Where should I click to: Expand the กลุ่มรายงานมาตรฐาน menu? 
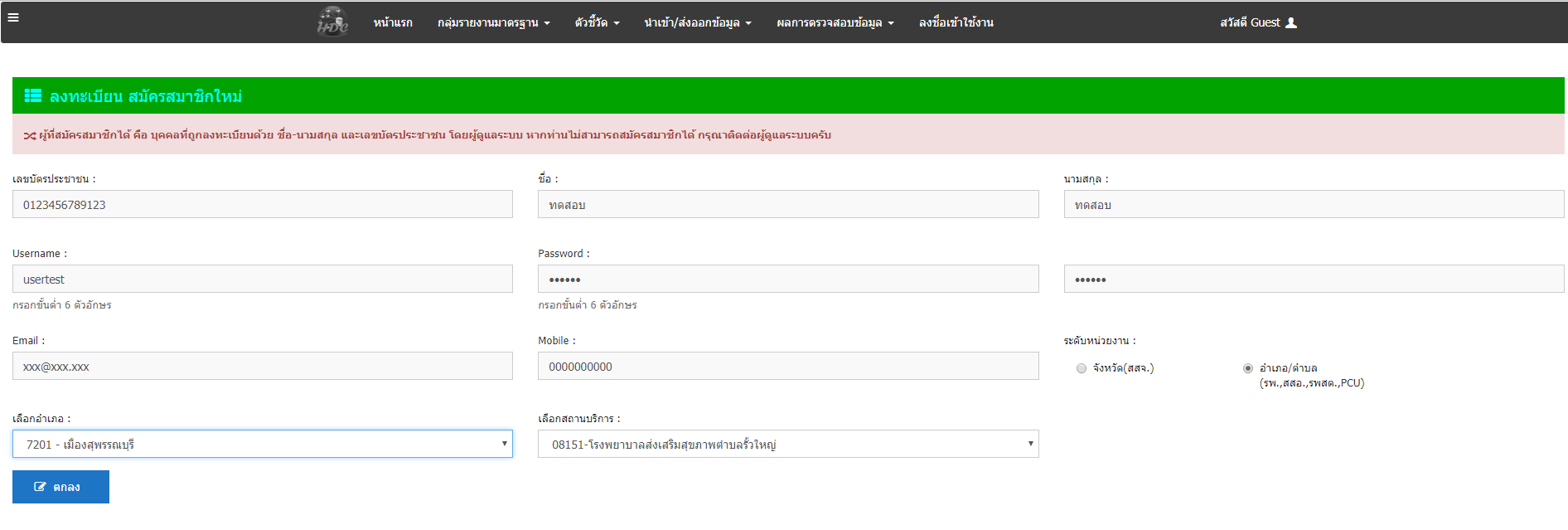click(493, 23)
